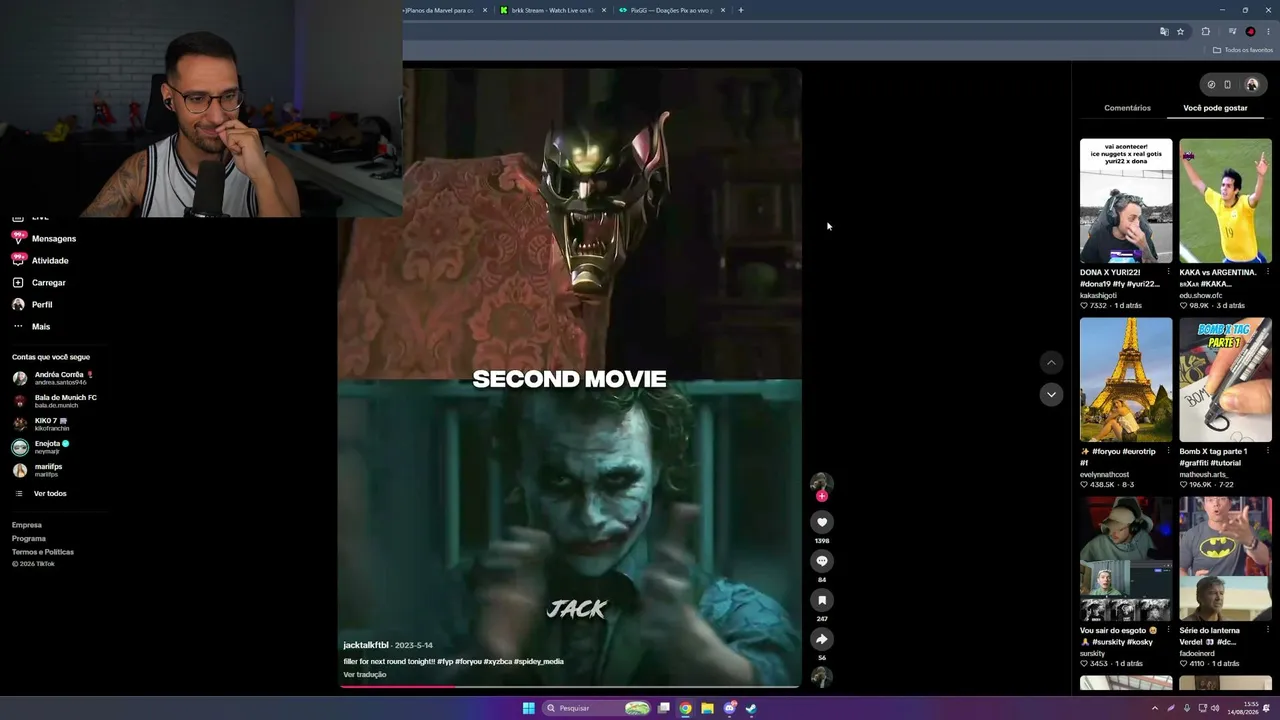The height and width of the screenshot is (720, 1280).
Task: Switch to the brkk Stream Kick tab
Action: (553, 10)
